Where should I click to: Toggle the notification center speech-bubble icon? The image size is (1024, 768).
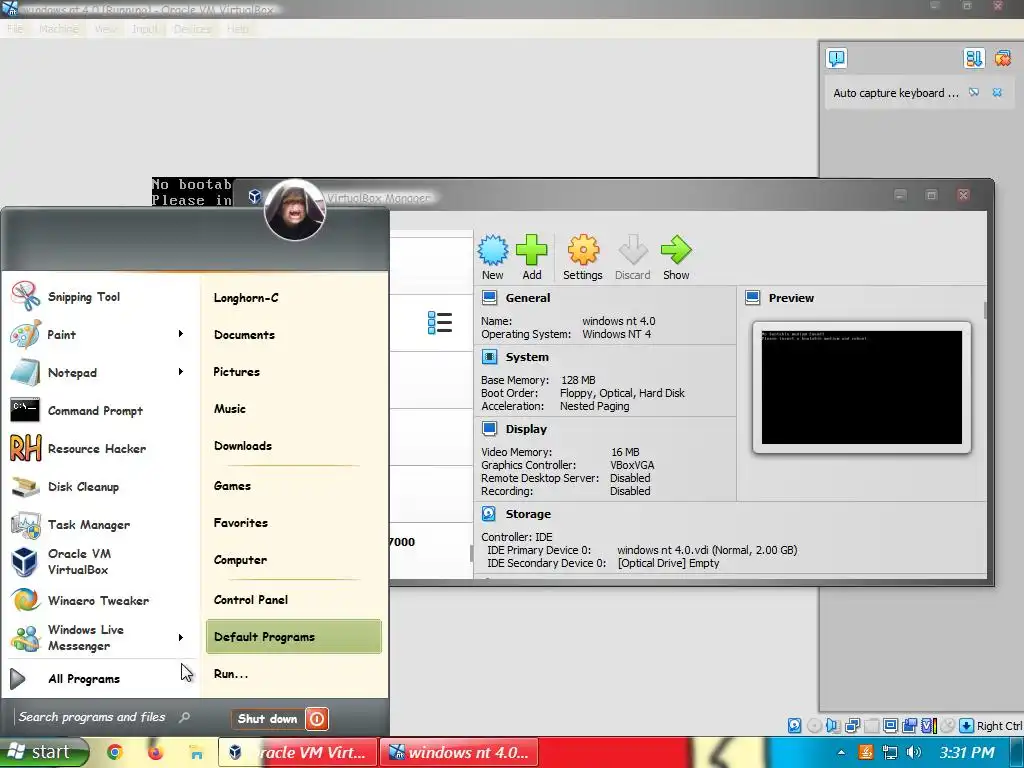click(x=837, y=58)
